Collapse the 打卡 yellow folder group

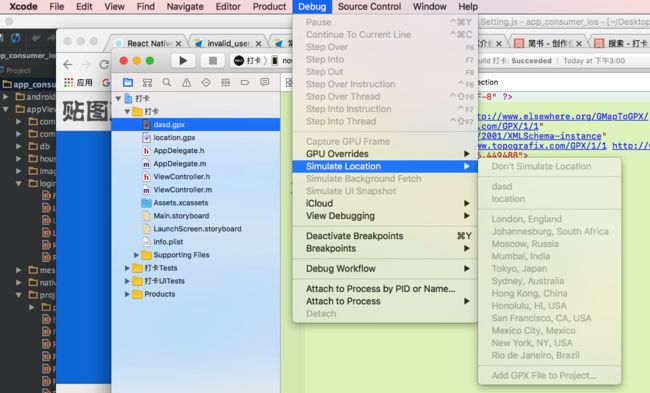pyautogui.click(x=127, y=112)
